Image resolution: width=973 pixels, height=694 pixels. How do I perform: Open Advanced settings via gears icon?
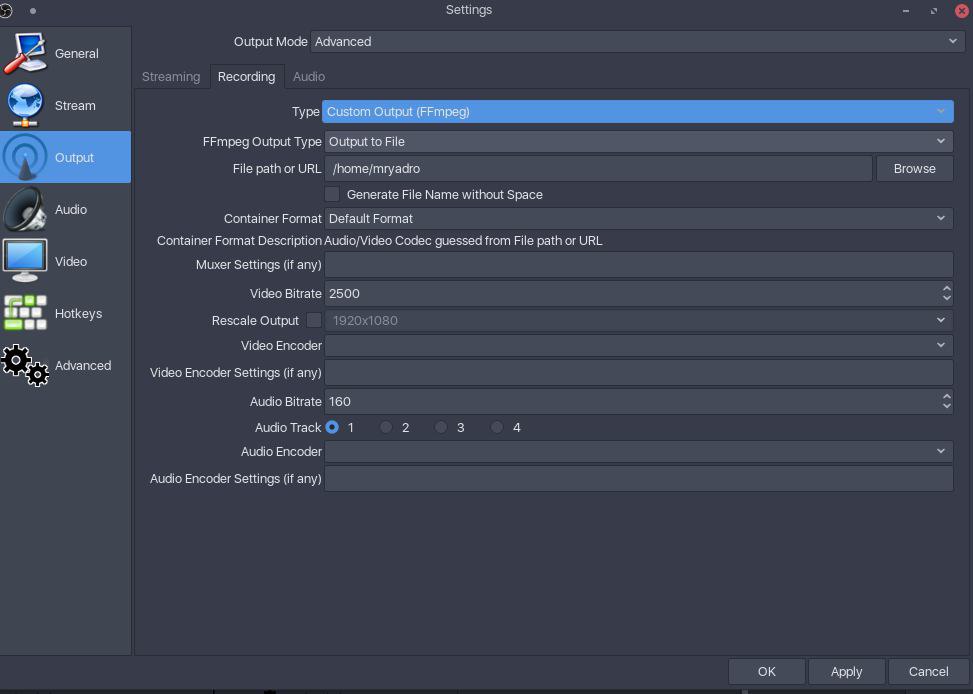coord(25,365)
